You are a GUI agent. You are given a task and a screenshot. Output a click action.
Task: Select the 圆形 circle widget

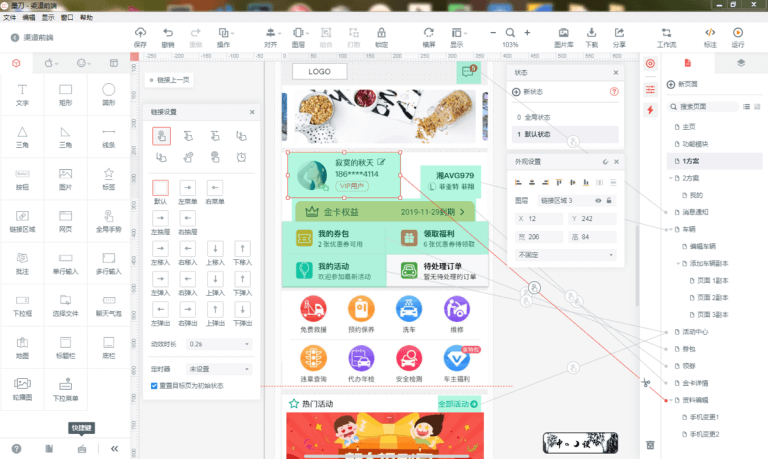point(109,95)
